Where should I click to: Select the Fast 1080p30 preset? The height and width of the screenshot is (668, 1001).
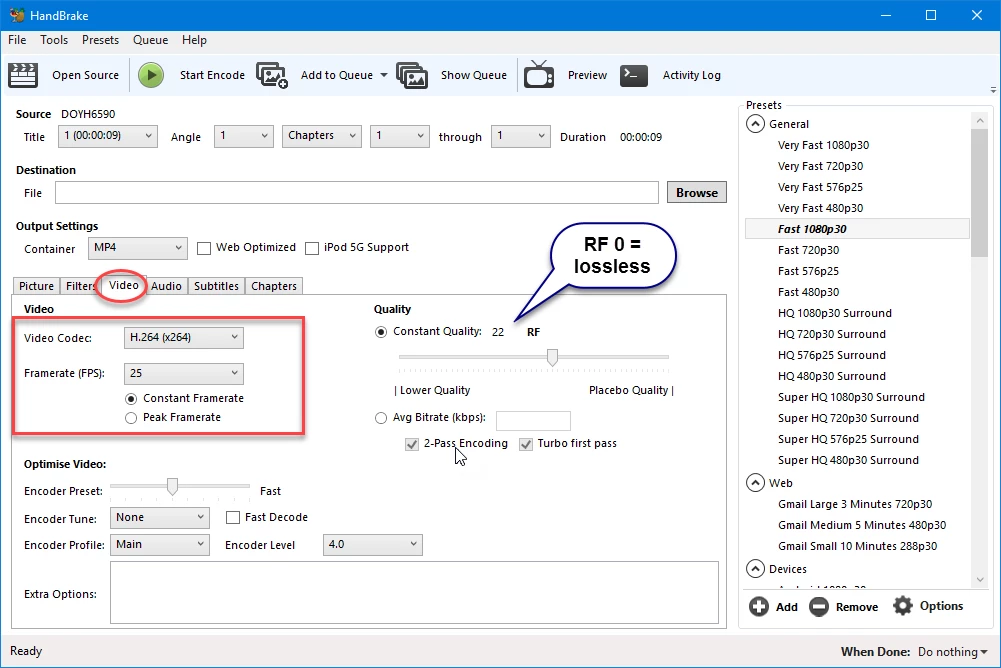[857, 229]
